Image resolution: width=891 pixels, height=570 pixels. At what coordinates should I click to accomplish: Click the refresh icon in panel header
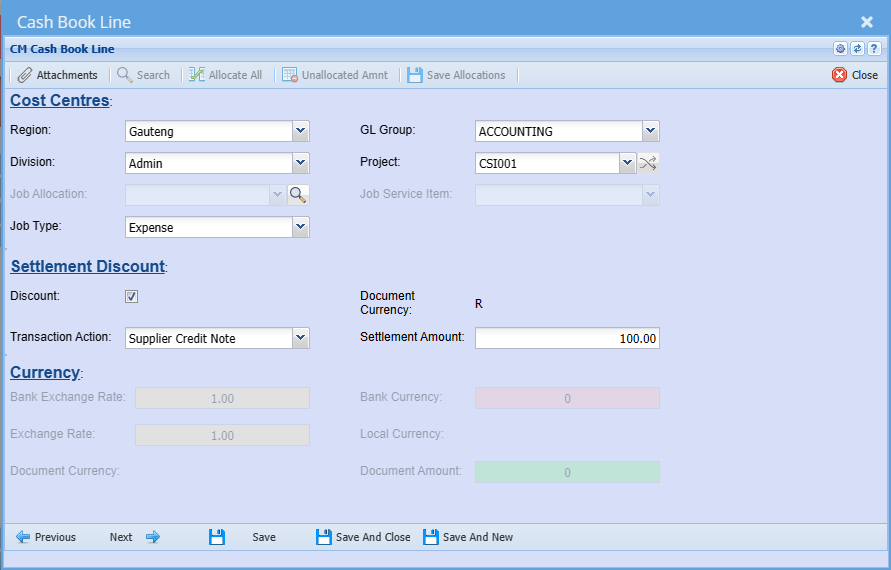(x=857, y=49)
